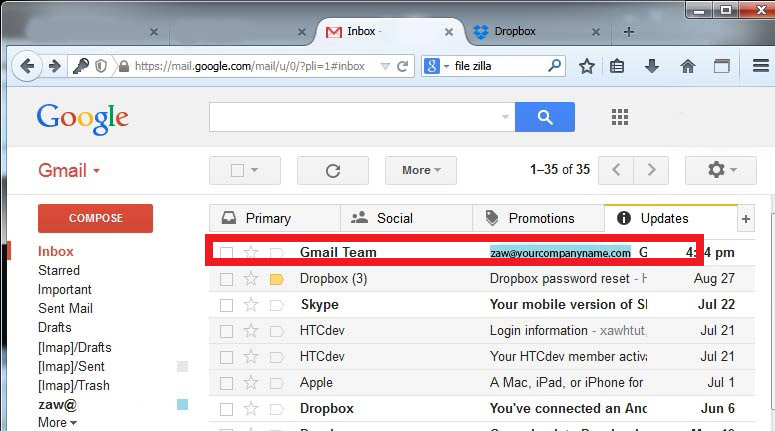Viewport: 775px width, 431px height.
Task: Refresh the Gmail inbox
Action: point(333,171)
